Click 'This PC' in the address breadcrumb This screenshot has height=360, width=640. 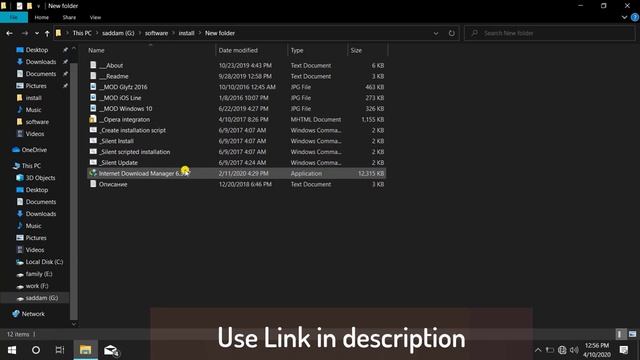pos(82,33)
